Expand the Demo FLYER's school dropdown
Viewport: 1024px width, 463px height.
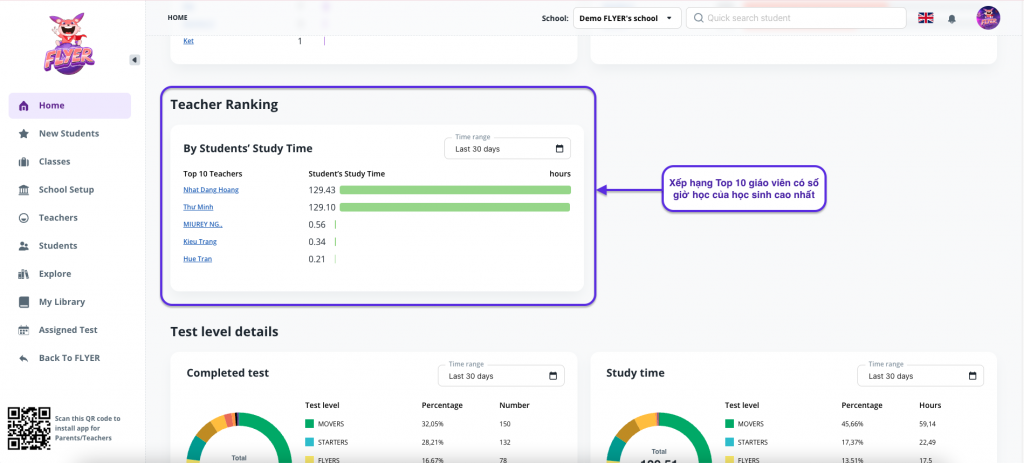coord(627,18)
